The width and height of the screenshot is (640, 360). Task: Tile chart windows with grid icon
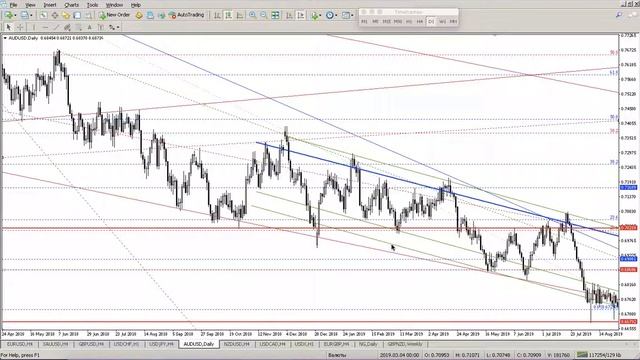point(276,15)
